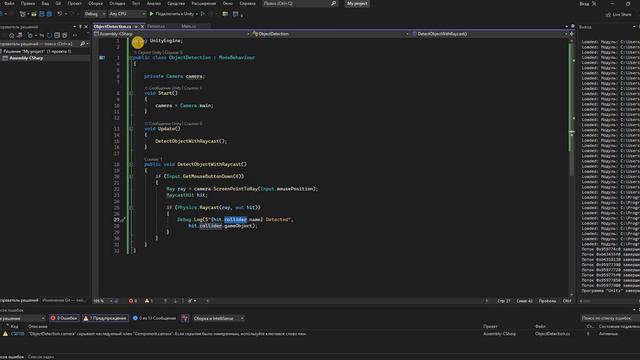The width and height of the screenshot is (640, 360).
Task: Open the Any CPU platform dropdown
Action: [x=127, y=14]
